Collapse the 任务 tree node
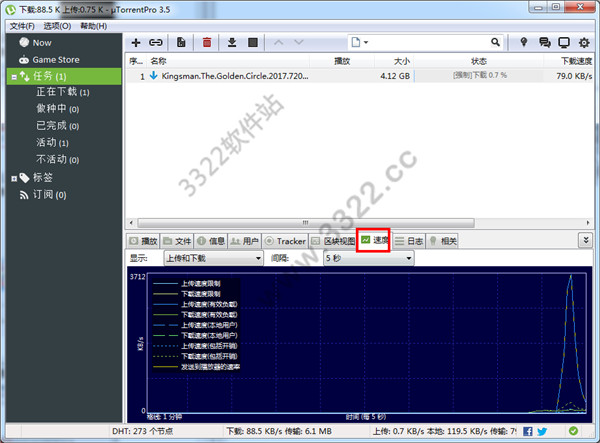This screenshot has width=600, height=443. (14, 77)
